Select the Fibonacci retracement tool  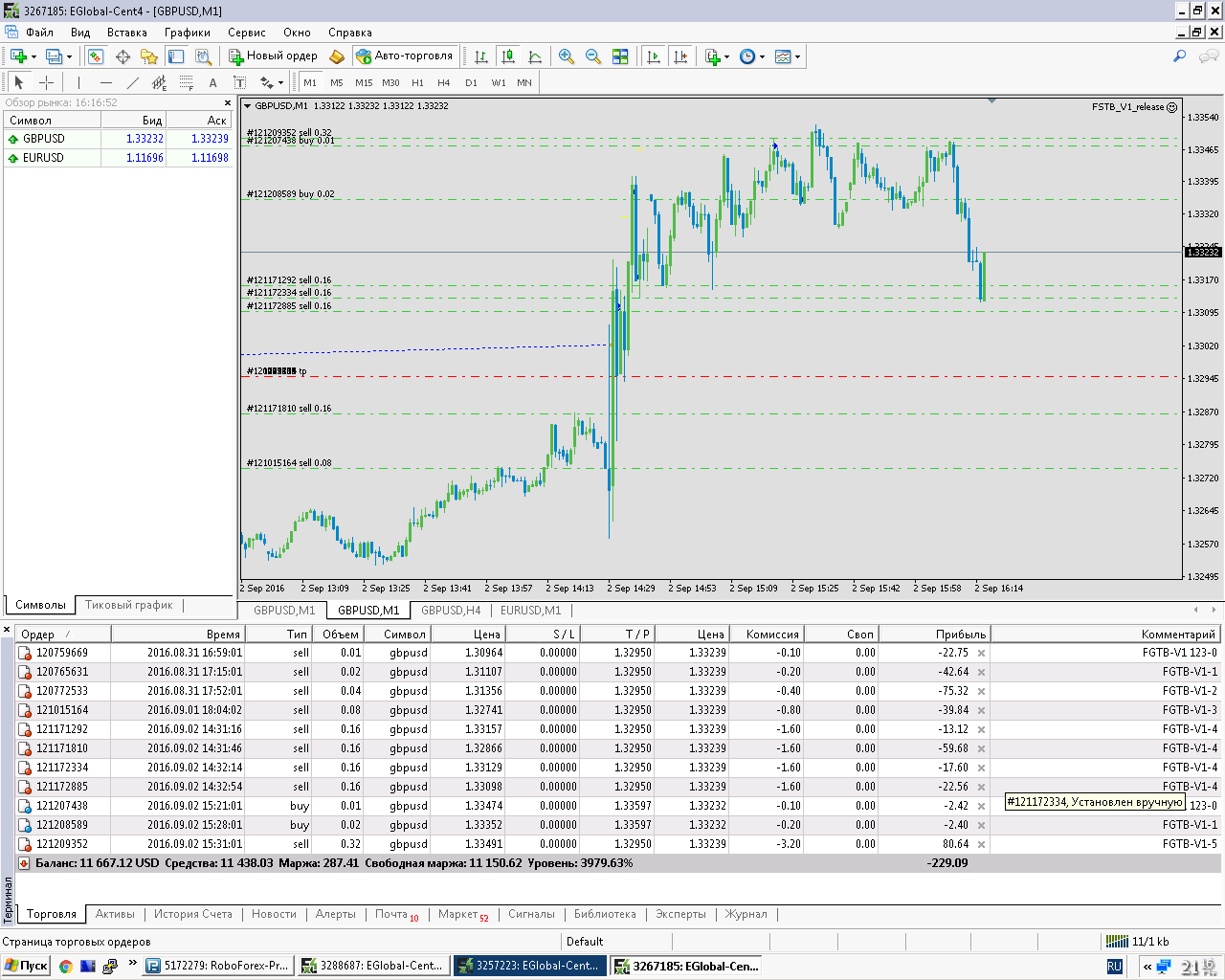coord(187,82)
